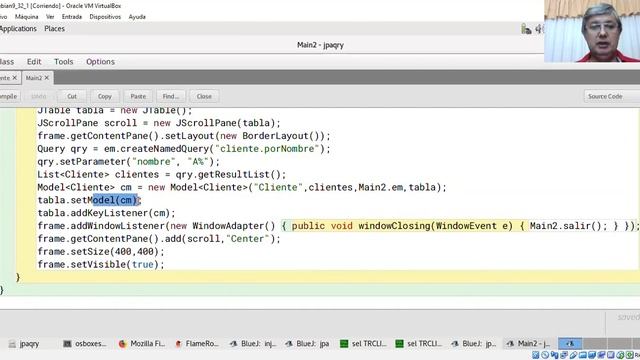This screenshot has height=360, width=640.
Task: Open VirtualBox Dispositivos menu
Action: (105, 17)
